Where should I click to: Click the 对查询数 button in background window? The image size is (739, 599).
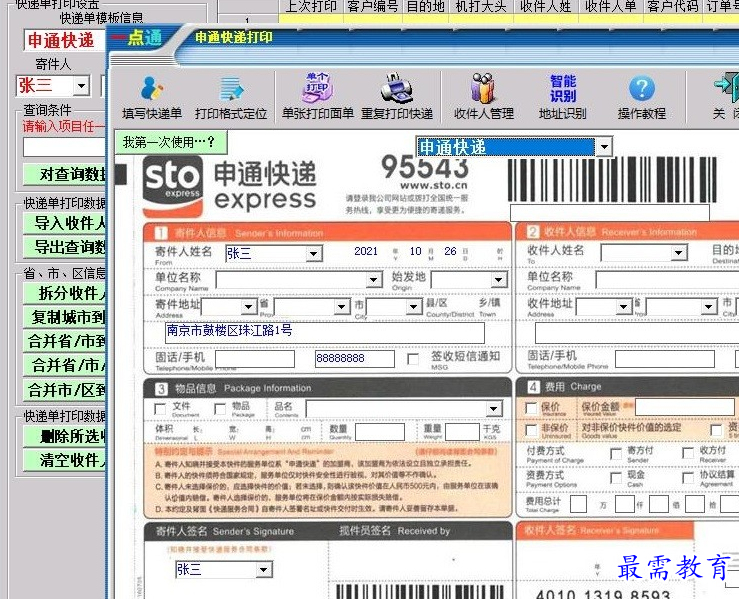[x=64, y=174]
